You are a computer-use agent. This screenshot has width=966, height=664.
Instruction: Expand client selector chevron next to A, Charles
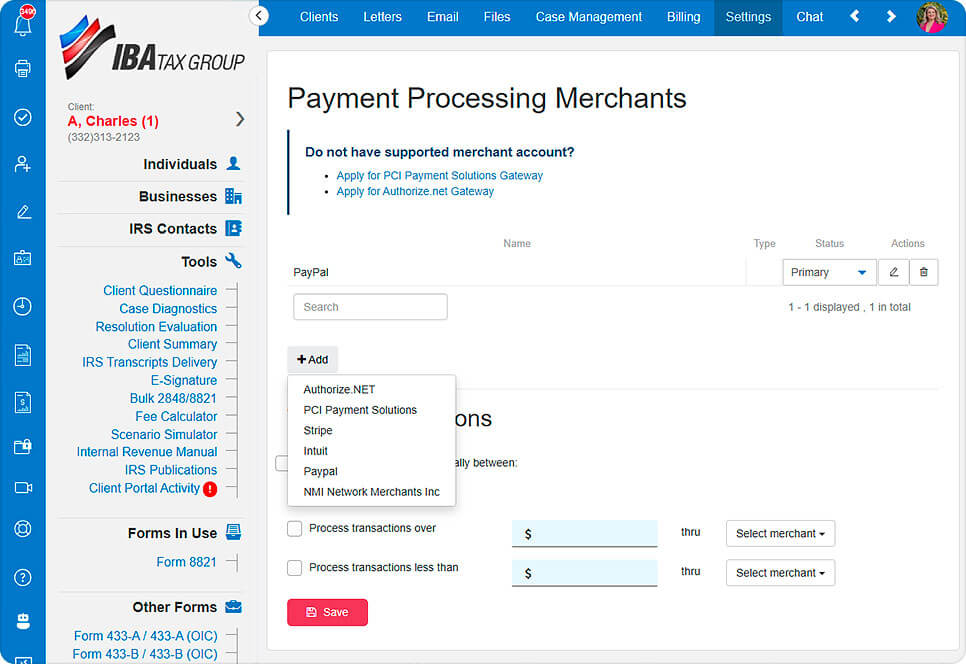pos(240,119)
